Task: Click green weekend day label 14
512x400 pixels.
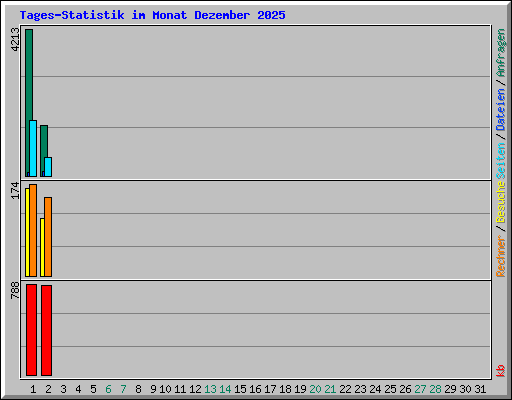Action: 225,389
